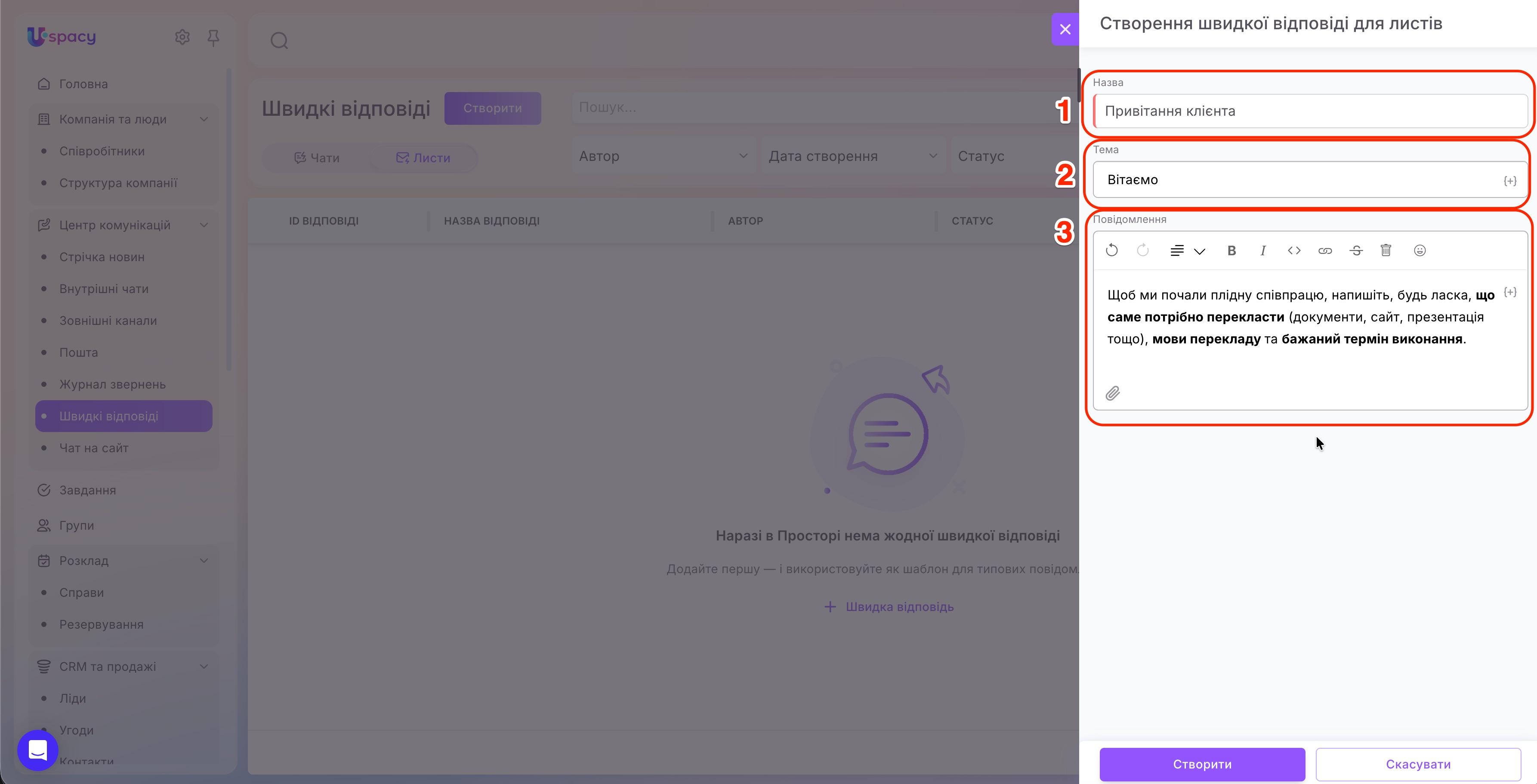Toggle bold formatting in message toolbar
The width and height of the screenshot is (1537, 784).
point(1231,250)
